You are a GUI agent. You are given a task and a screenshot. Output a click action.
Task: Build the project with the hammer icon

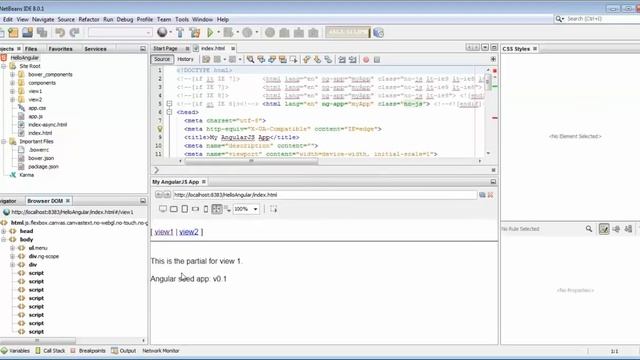coord(180,33)
